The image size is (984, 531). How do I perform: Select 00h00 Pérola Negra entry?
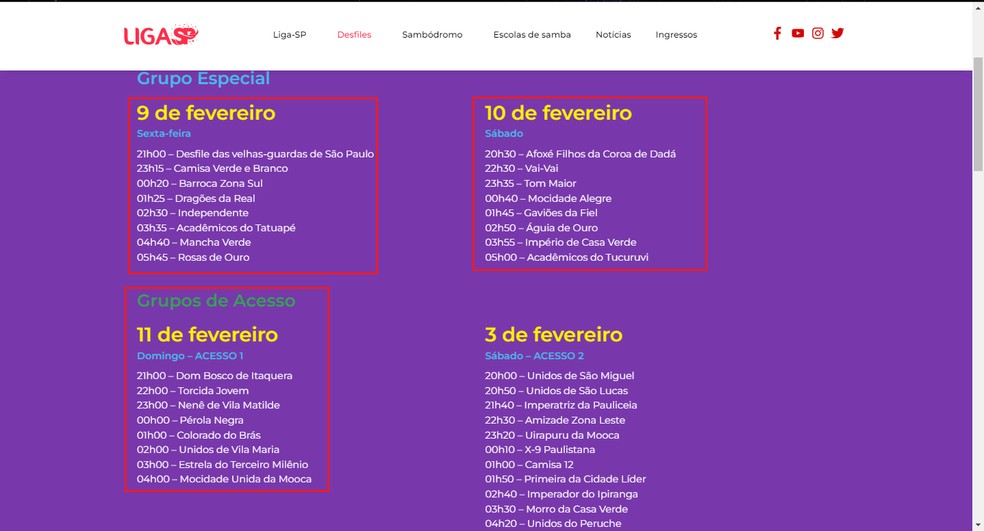pos(190,421)
